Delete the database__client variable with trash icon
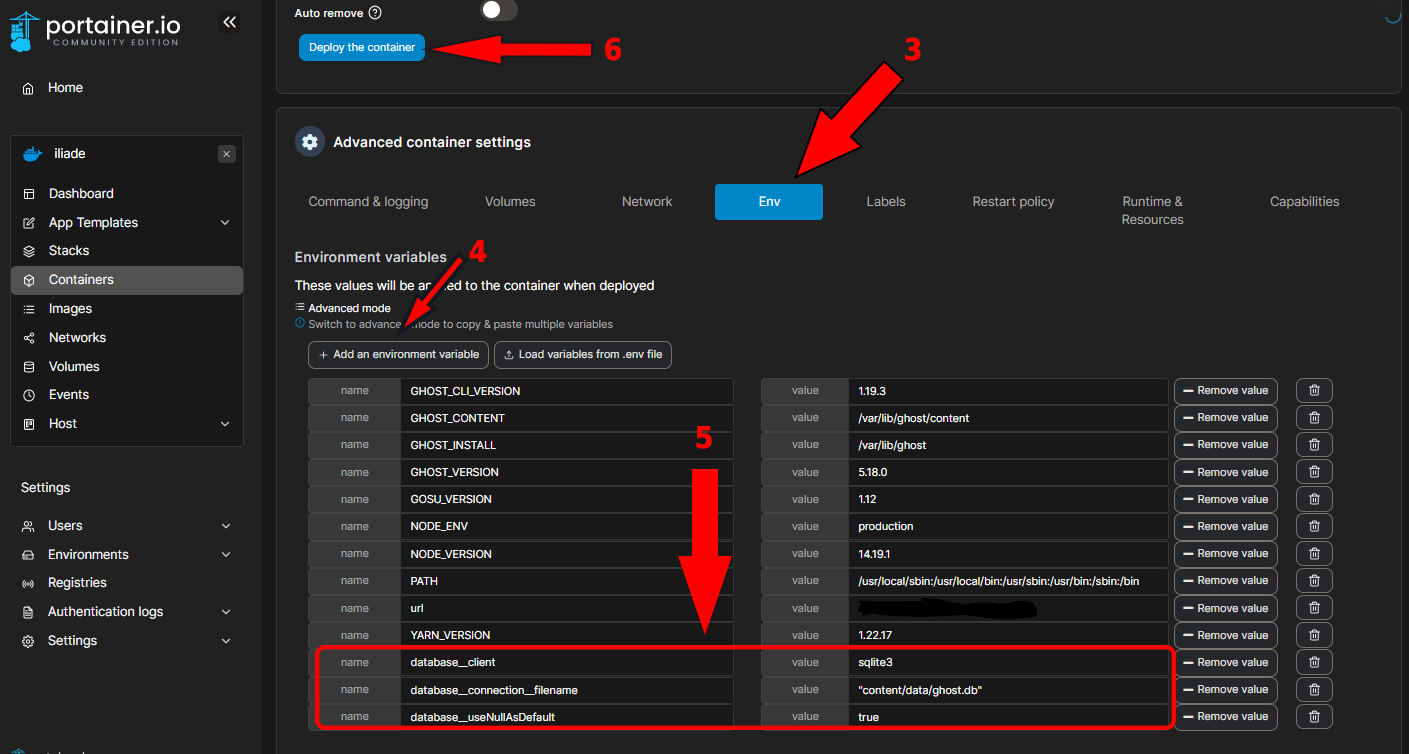 click(1314, 662)
